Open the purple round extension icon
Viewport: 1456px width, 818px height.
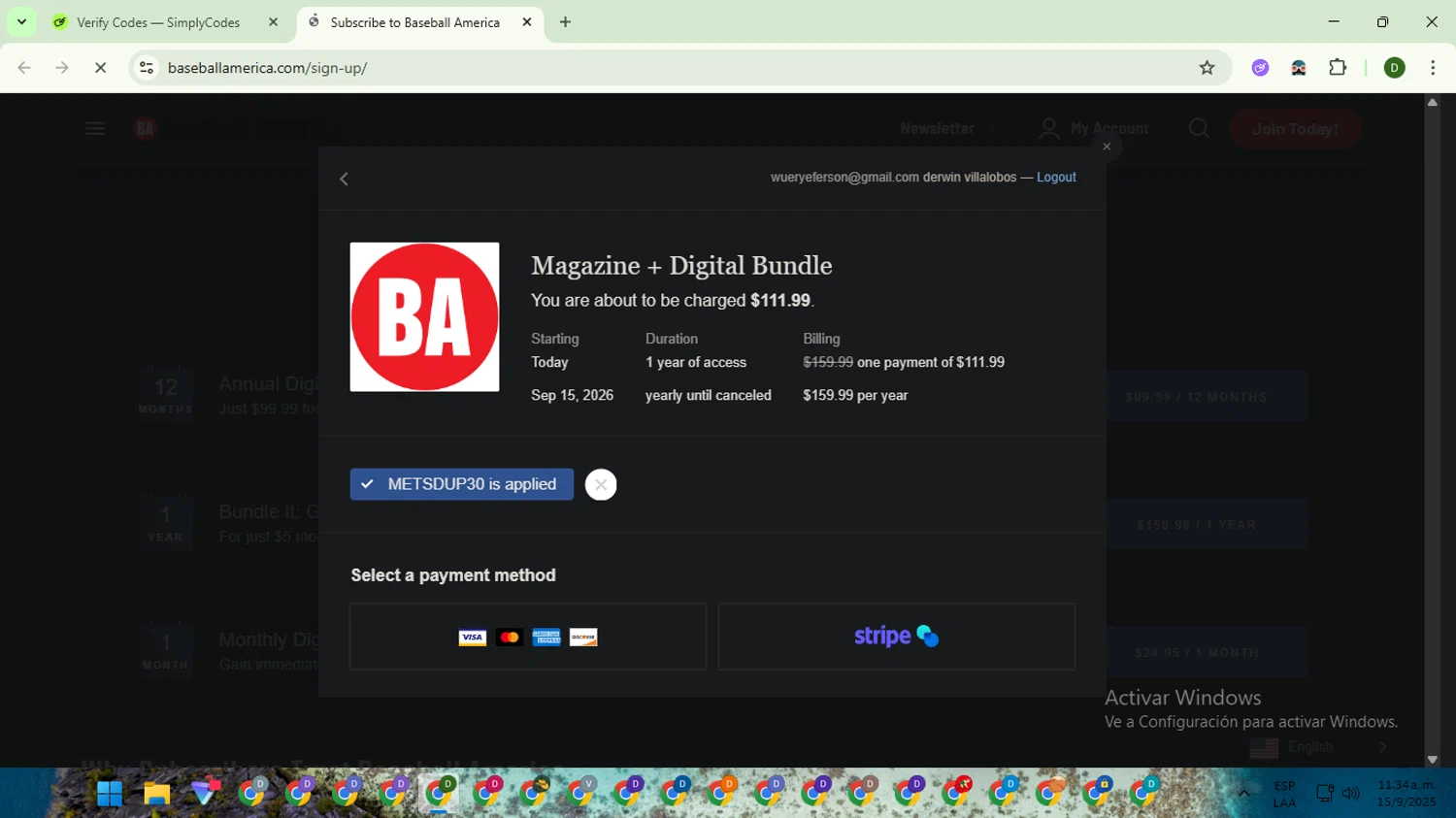[x=1260, y=68]
